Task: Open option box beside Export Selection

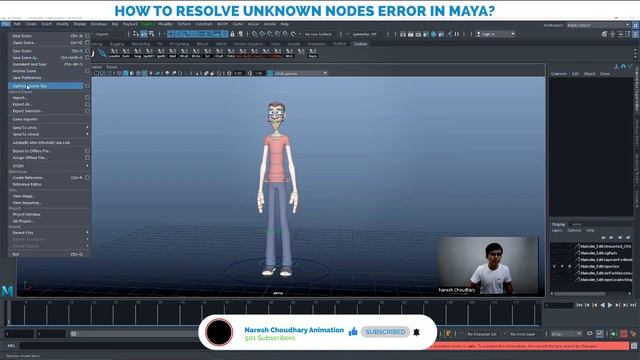Action: [87, 111]
